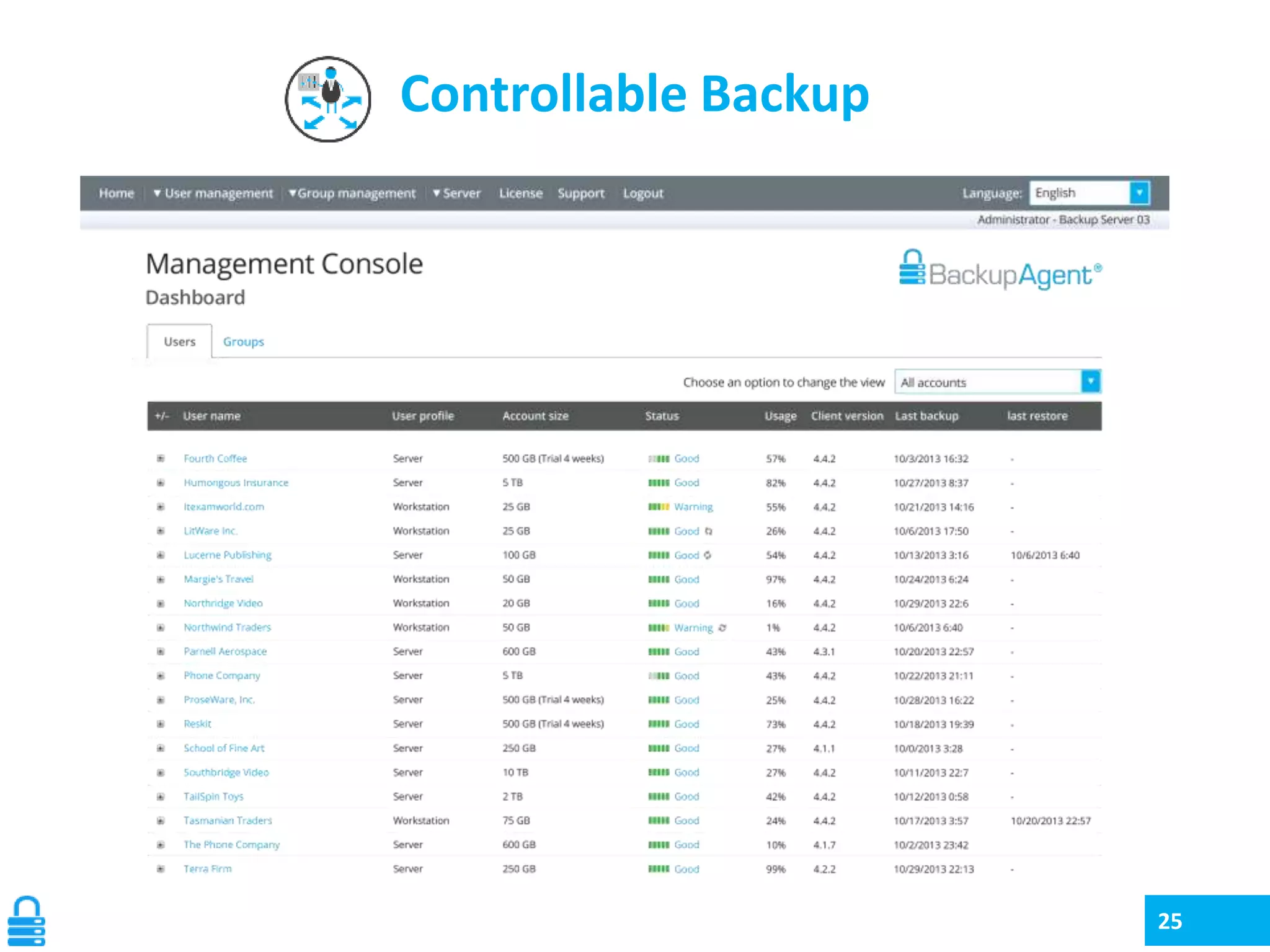
Task: Sort by the Last backup column header
Action: [x=926, y=416]
